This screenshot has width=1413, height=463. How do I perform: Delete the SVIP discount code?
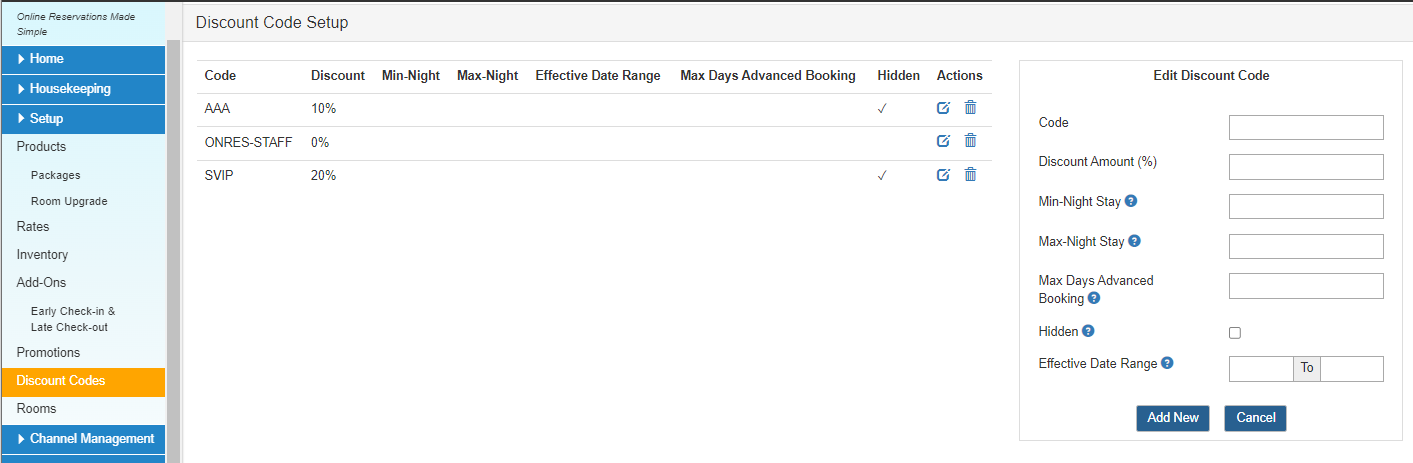click(x=970, y=175)
